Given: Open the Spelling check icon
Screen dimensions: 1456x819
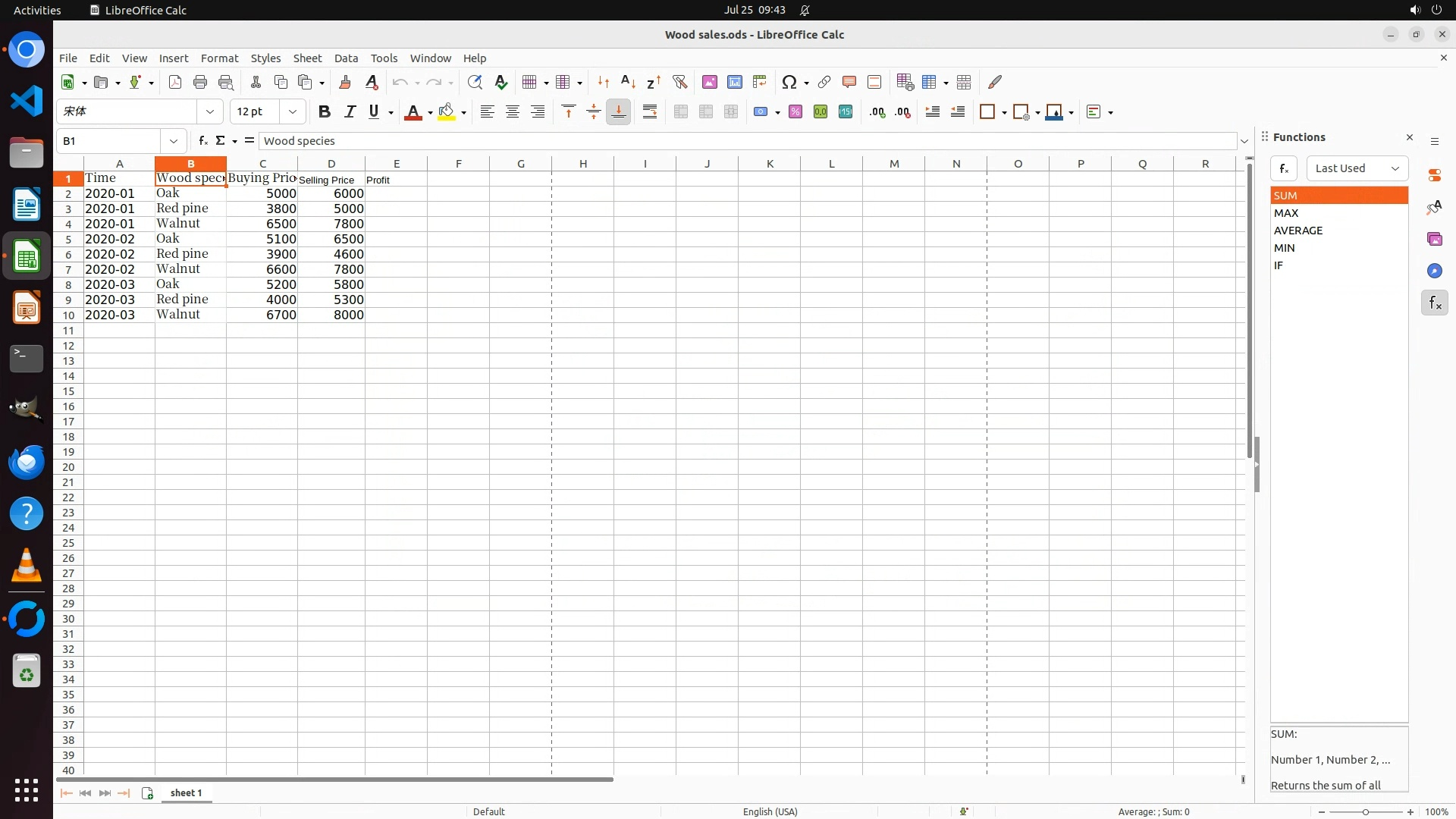Looking at the screenshot, I should point(500,82).
